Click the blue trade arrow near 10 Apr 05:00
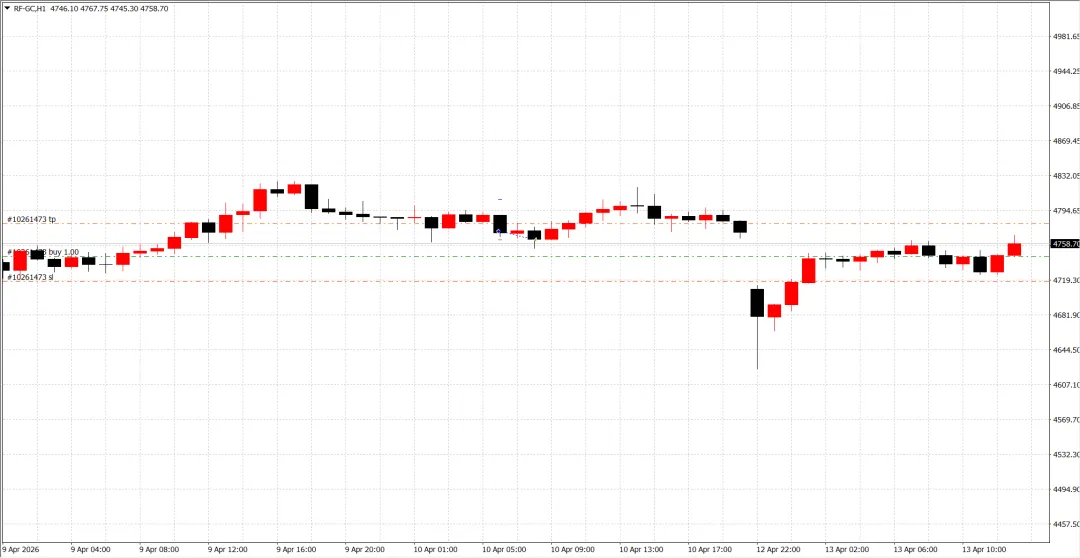This screenshot has width=1080, height=558. point(499,233)
